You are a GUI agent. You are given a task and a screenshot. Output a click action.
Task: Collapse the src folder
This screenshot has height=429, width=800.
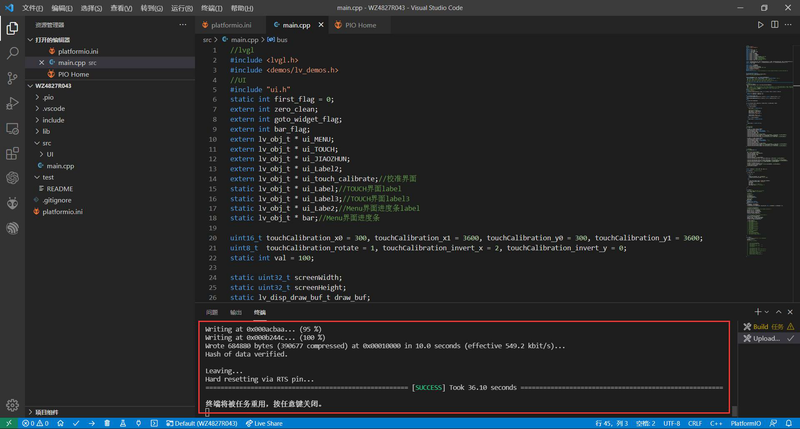[46, 143]
